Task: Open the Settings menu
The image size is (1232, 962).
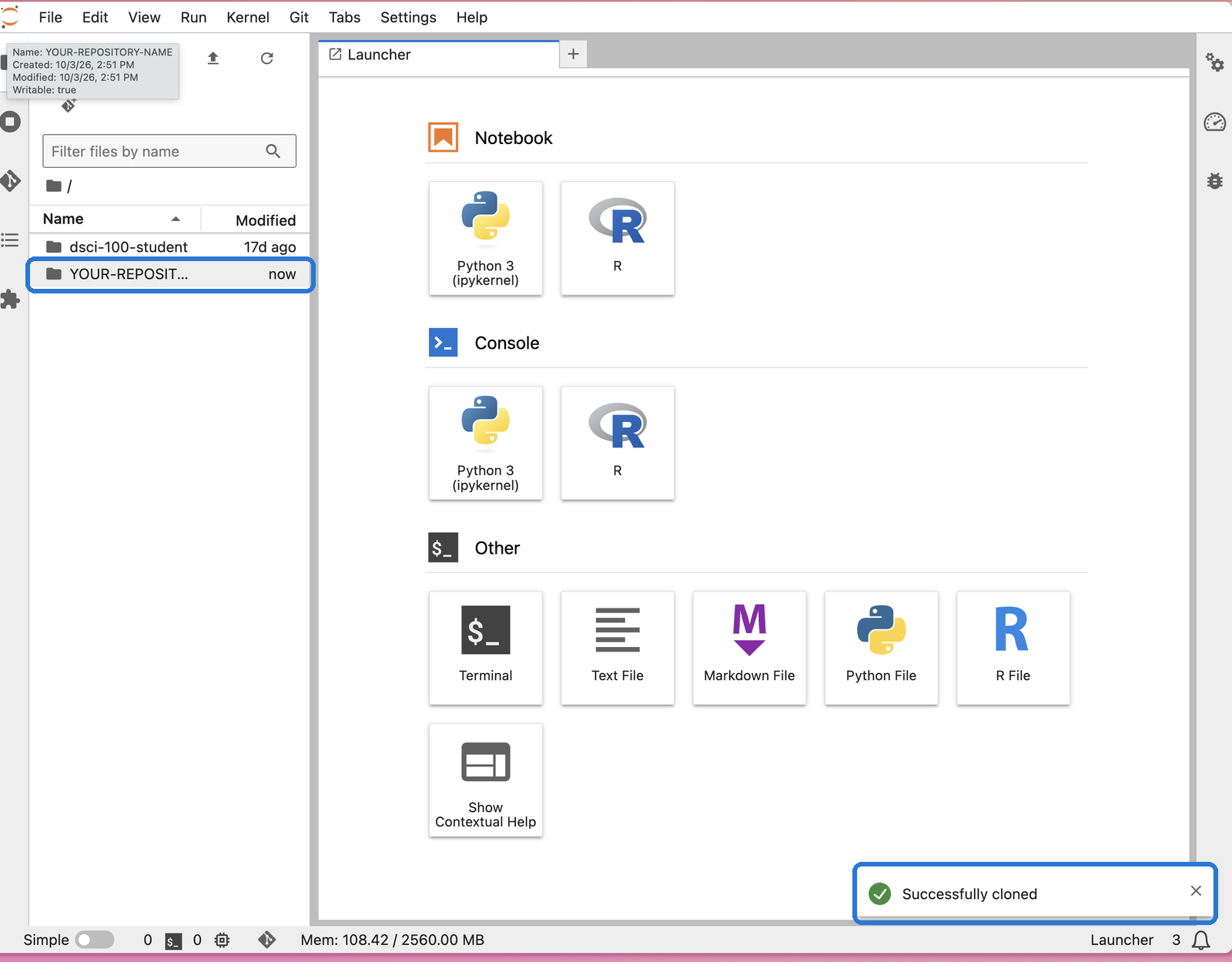Action: [408, 17]
